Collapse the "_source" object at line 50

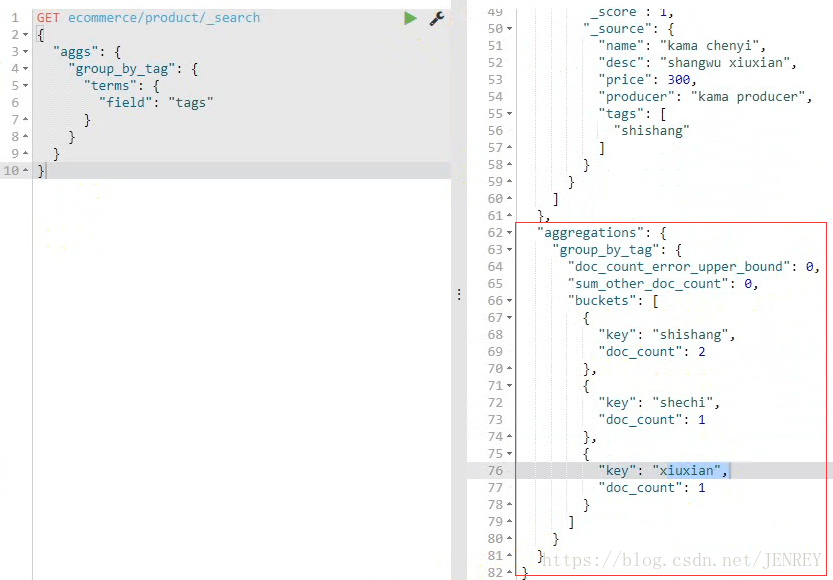(x=509, y=29)
